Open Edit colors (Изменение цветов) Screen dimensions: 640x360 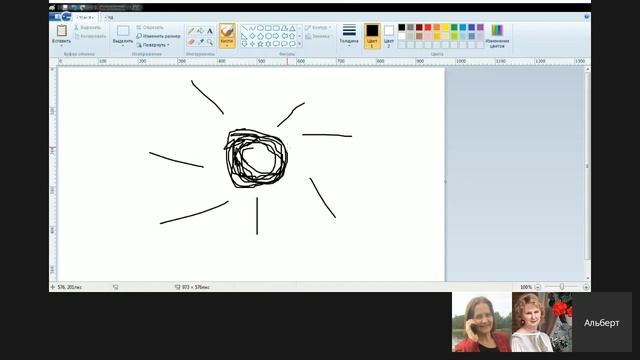497,36
